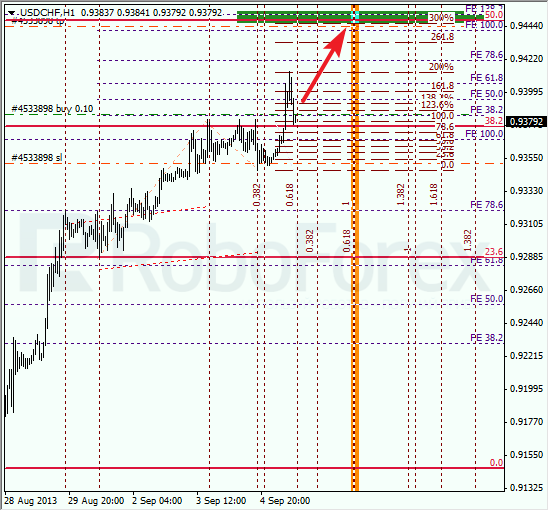Screen dimensions: 549x511
Task: Click the black 0.93792 current price tag
Action: click(x=526, y=122)
